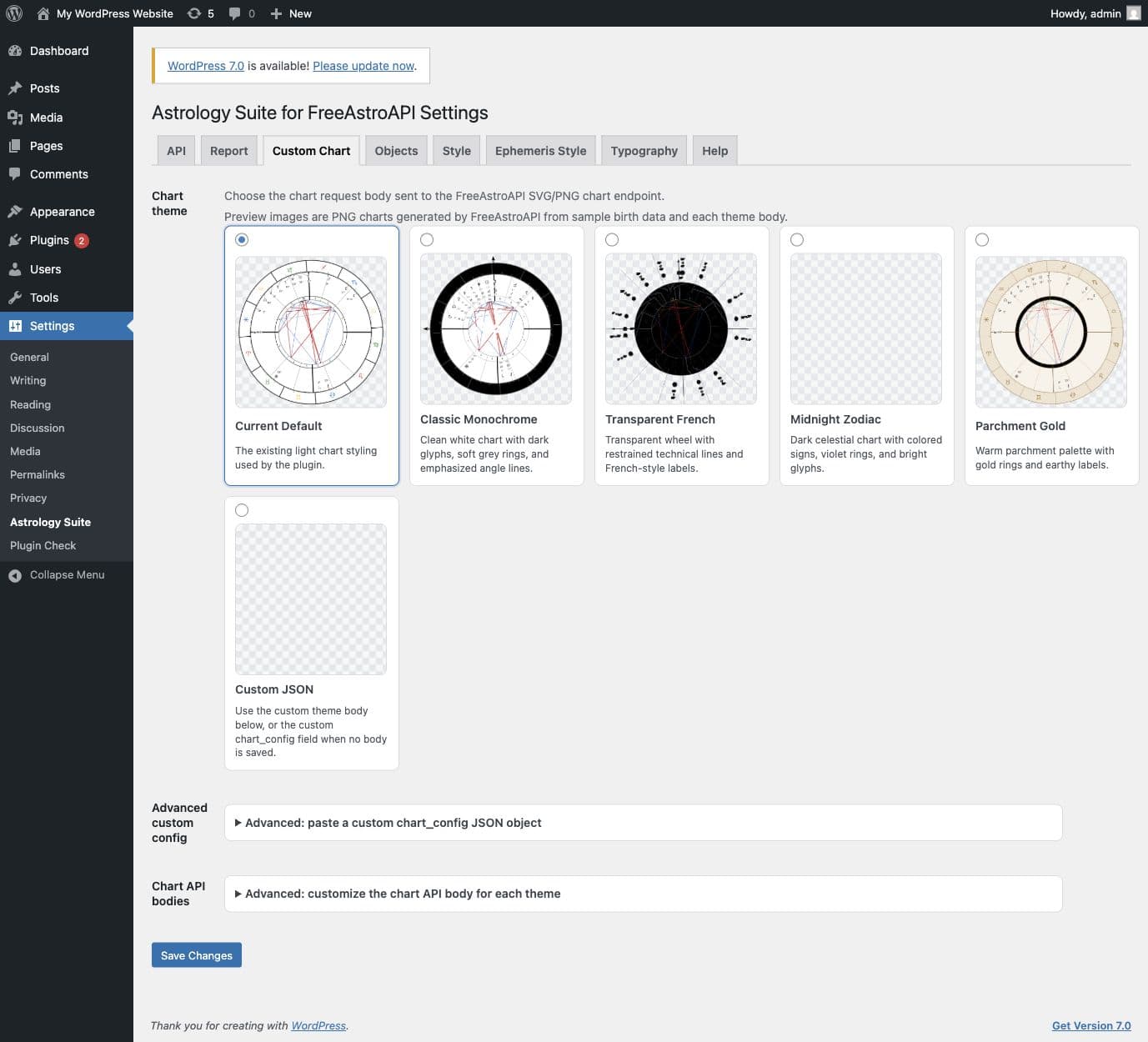Select Custom JSON radio button
Image resolution: width=1148 pixels, height=1042 pixels.
(242, 510)
